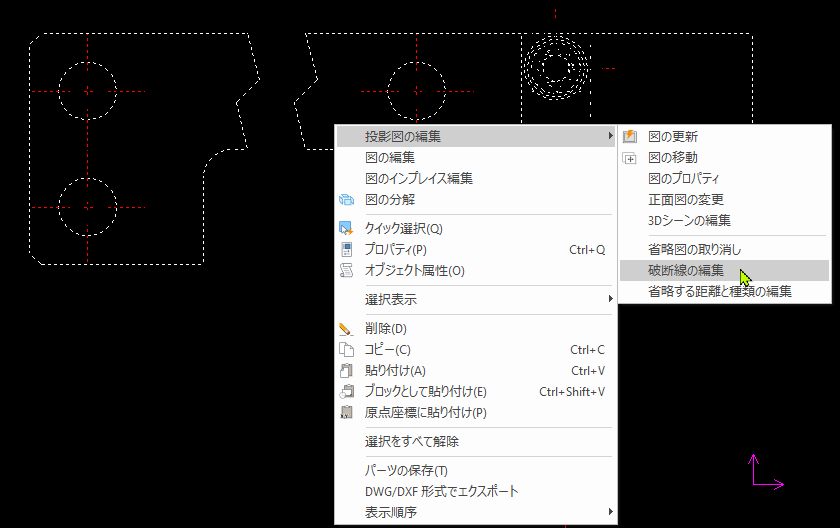
Task: Click 省略図の取り消し submenu entry
Action: tap(724, 250)
